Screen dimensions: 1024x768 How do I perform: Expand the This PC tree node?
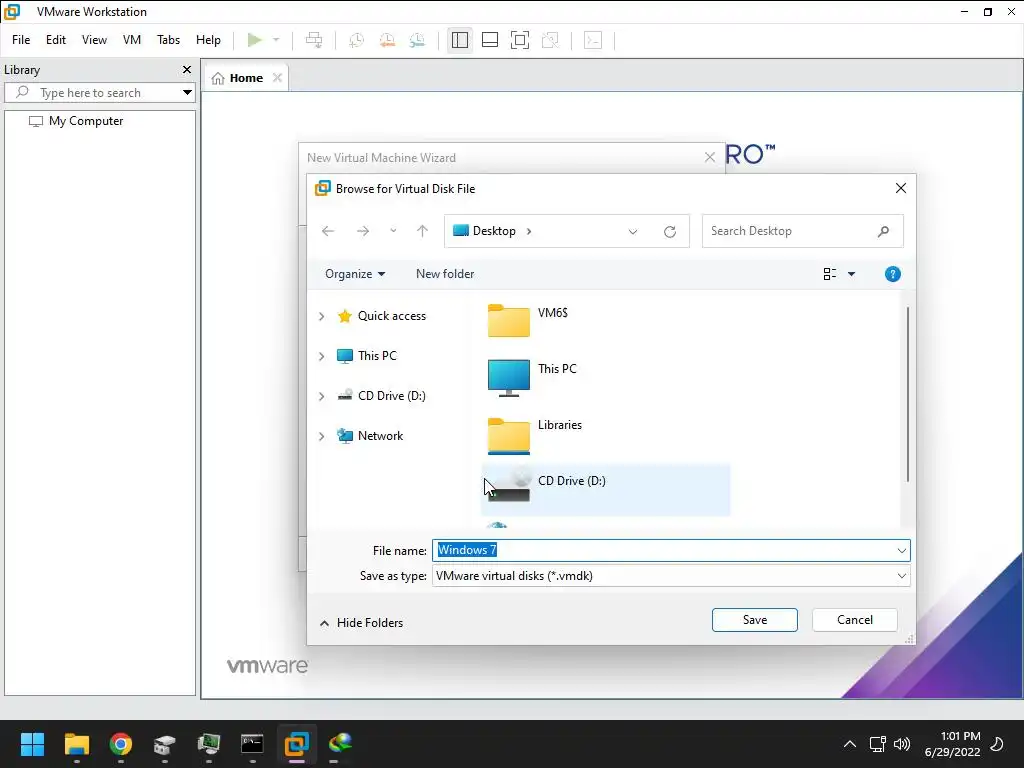tap(321, 356)
